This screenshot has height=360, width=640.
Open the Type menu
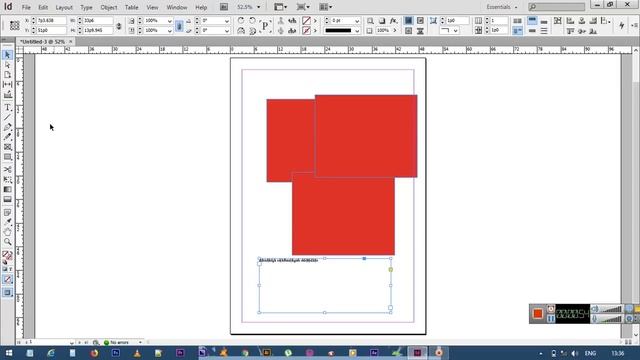[86, 7]
